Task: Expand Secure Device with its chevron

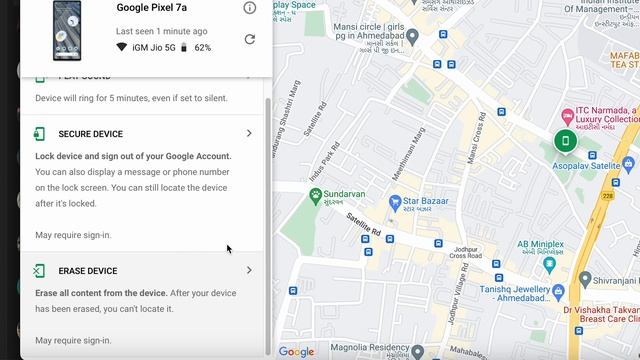Action: pyautogui.click(x=249, y=133)
